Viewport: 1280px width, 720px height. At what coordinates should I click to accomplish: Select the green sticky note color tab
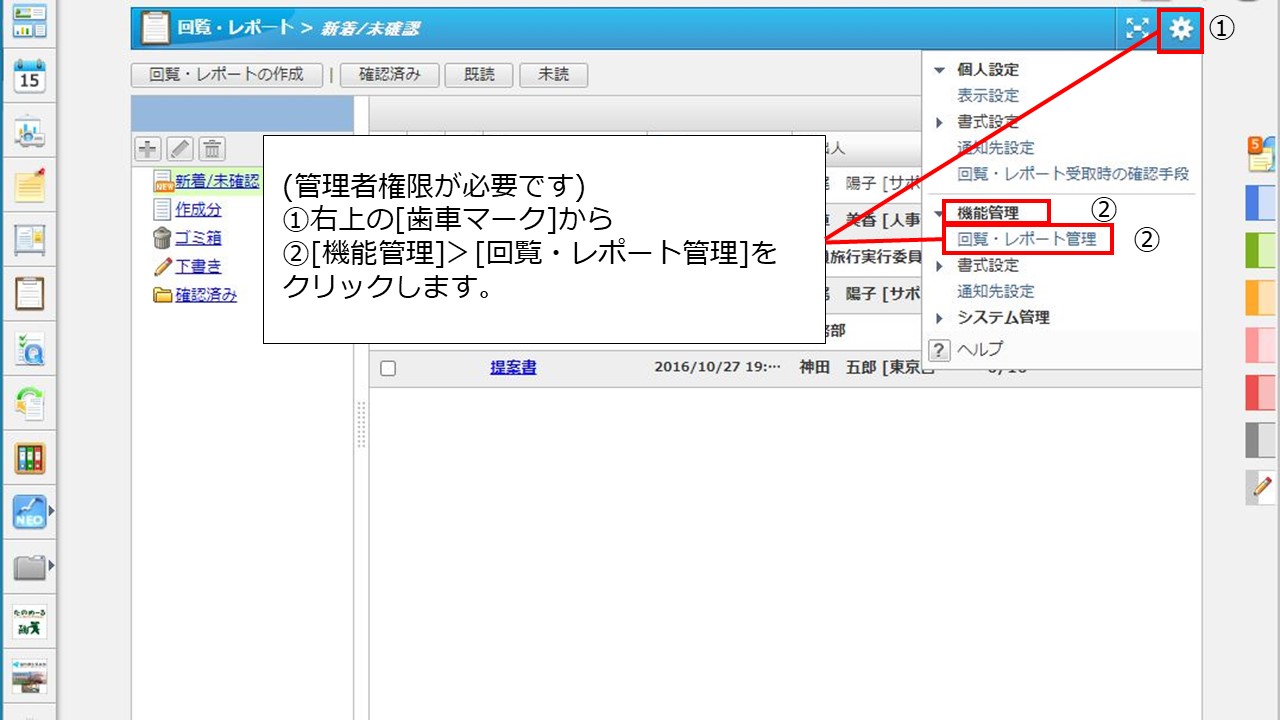coord(1261,250)
